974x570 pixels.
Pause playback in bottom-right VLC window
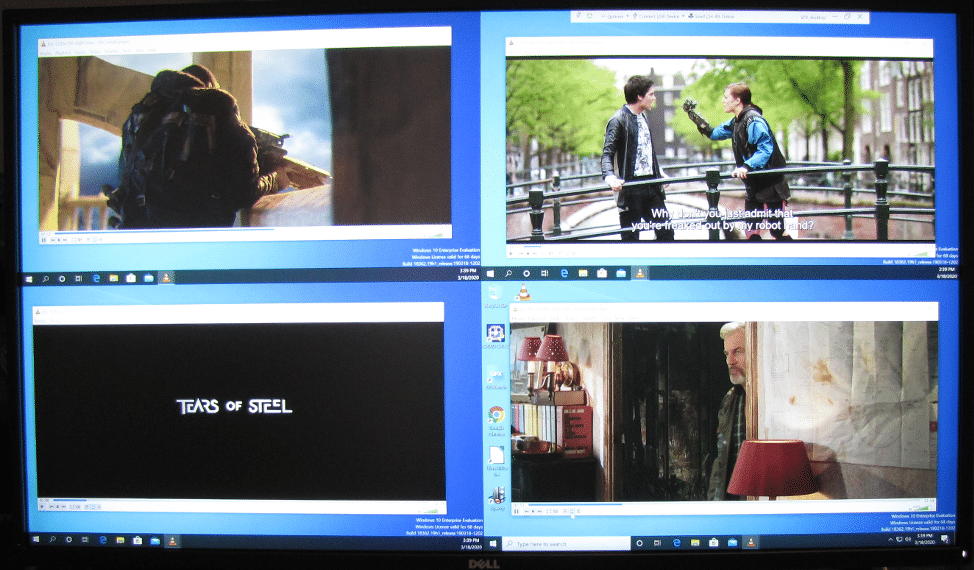tap(517, 511)
